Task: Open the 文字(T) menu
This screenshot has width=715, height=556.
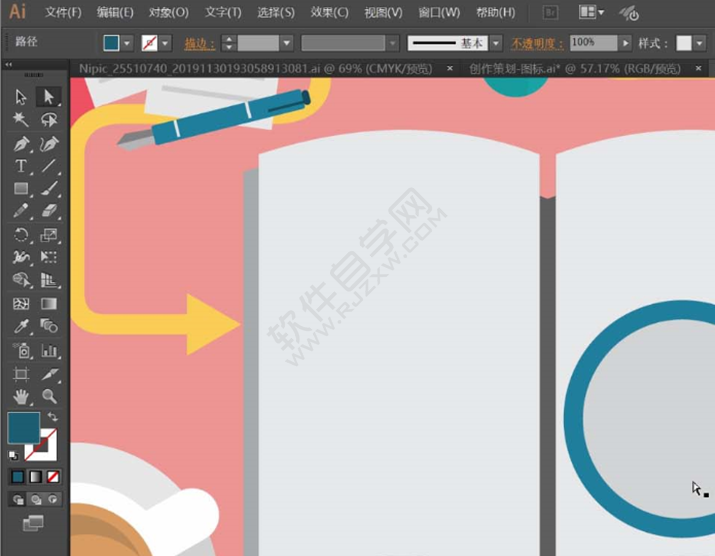Action: (x=223, y=12)
